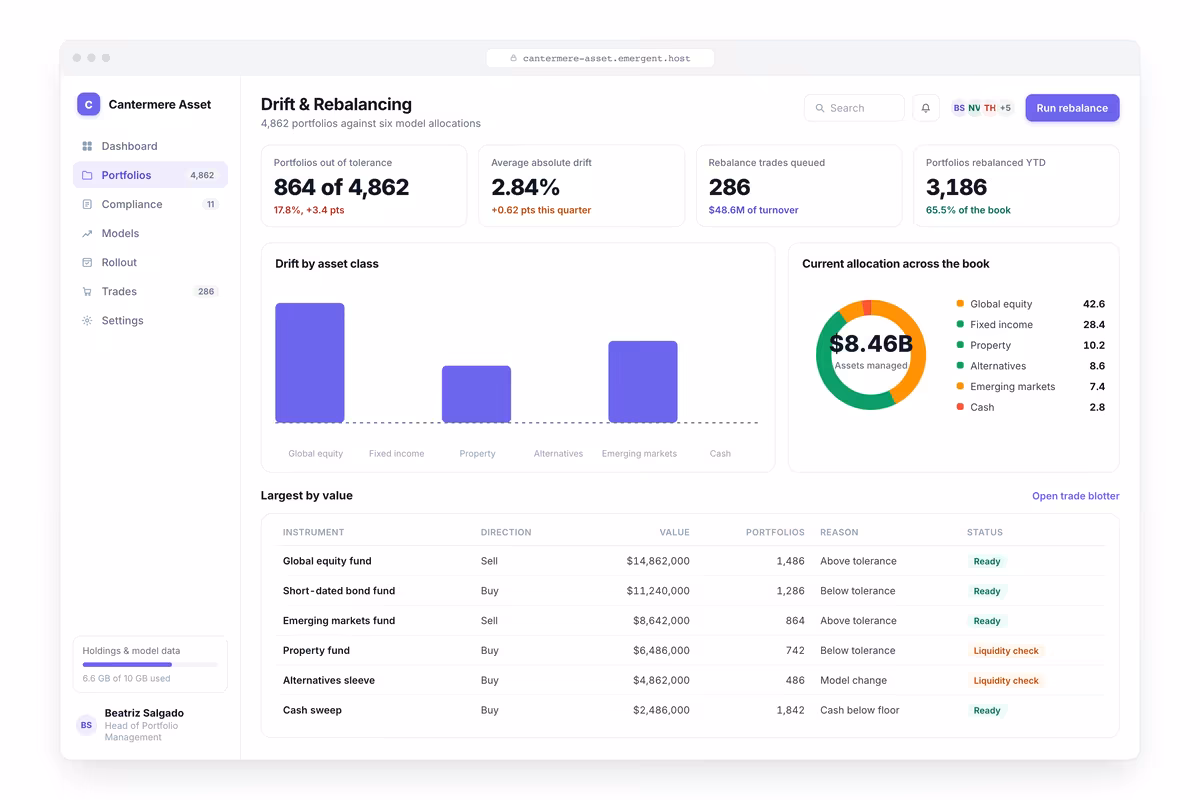The height and width of the screenshot is (800, 1200).
Task: Open the Portfolios out of tolerance card
Action: tap(364, 186)
